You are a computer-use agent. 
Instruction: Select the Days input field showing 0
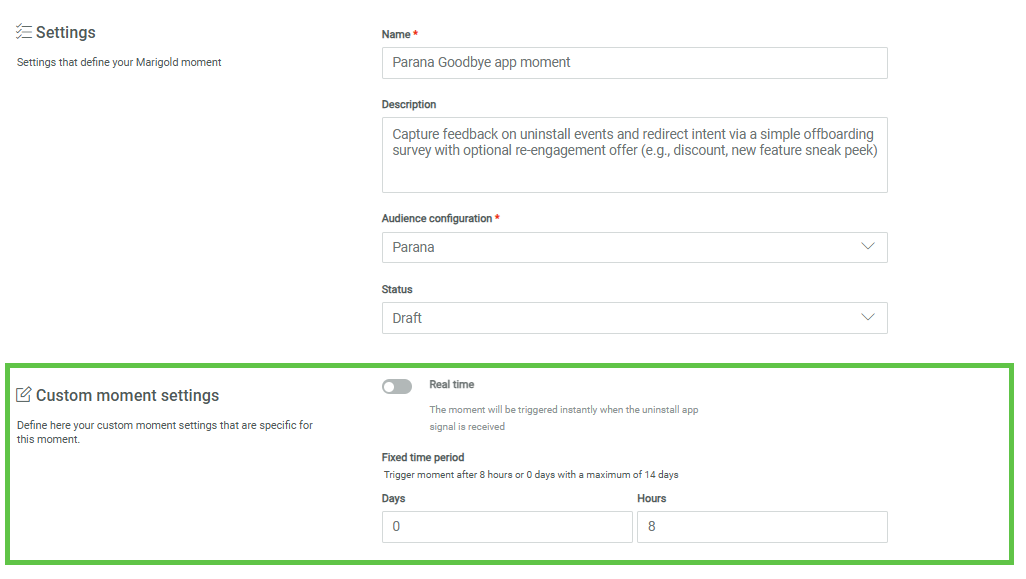(507, 527)
